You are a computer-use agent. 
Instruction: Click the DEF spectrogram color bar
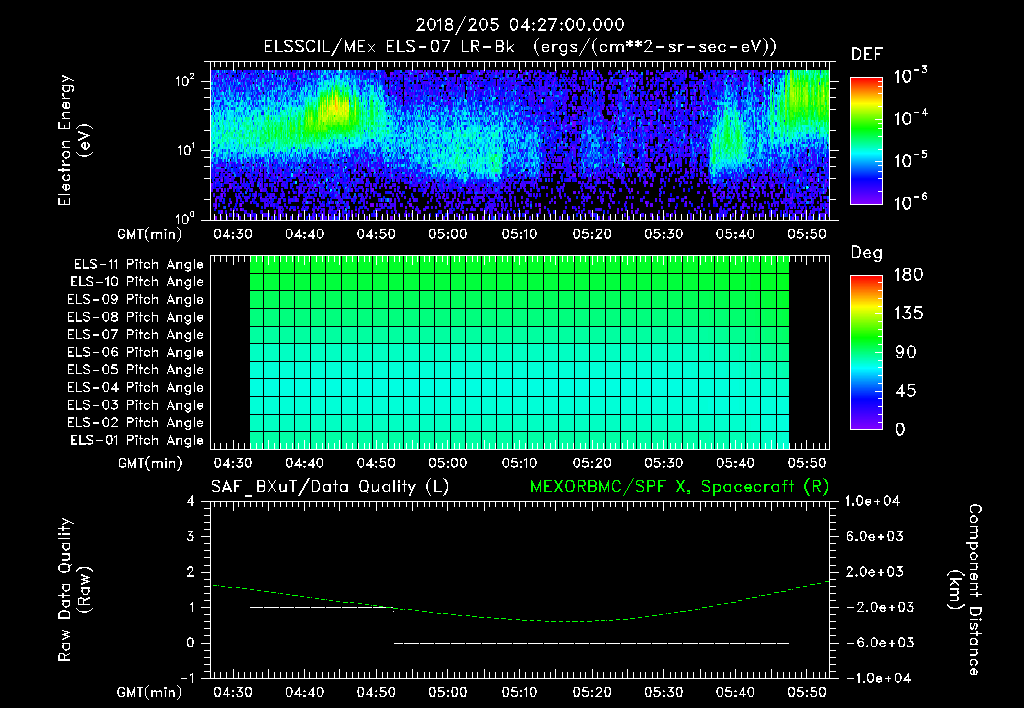pyautogui.click(x=867, y=140)
